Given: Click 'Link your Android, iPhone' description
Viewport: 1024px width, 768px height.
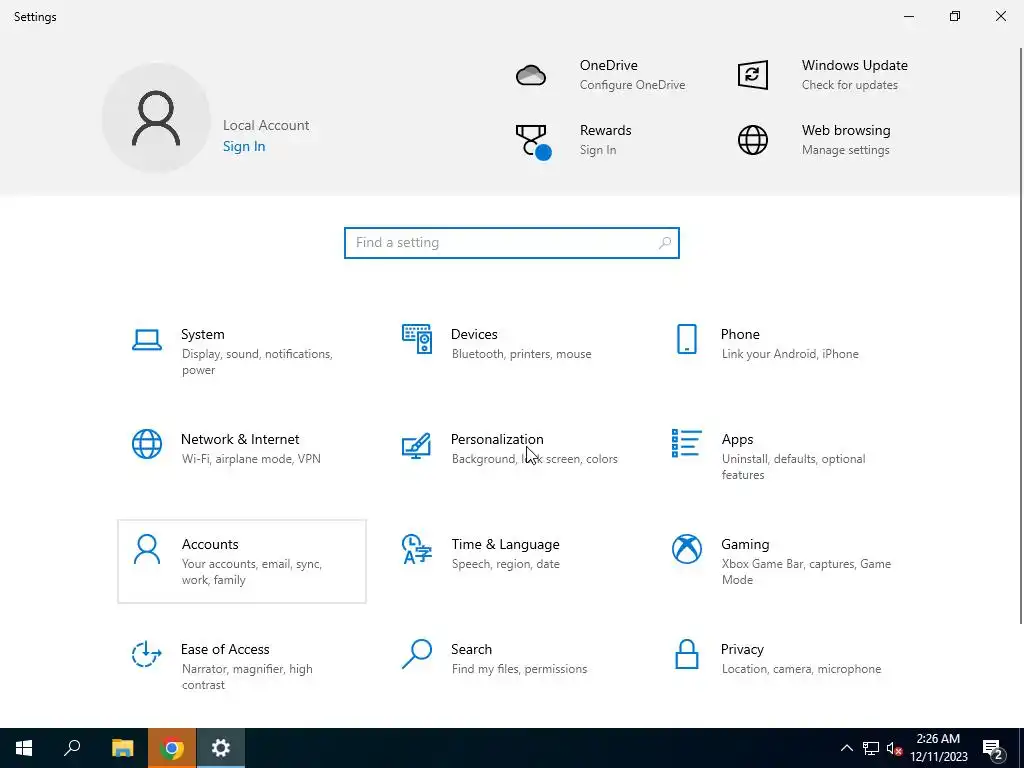Looking at the screenshot, I should pyautogui.click(x=790, y=354).
